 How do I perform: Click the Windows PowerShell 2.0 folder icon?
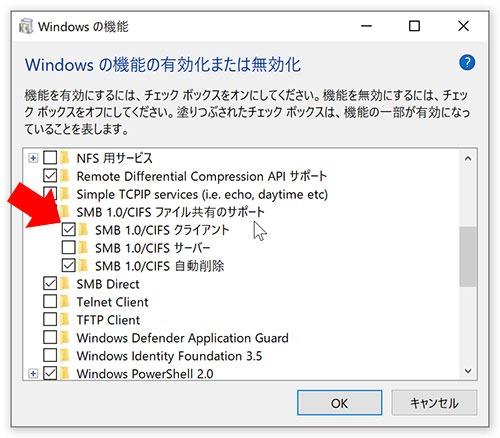[x=65, y=373]
